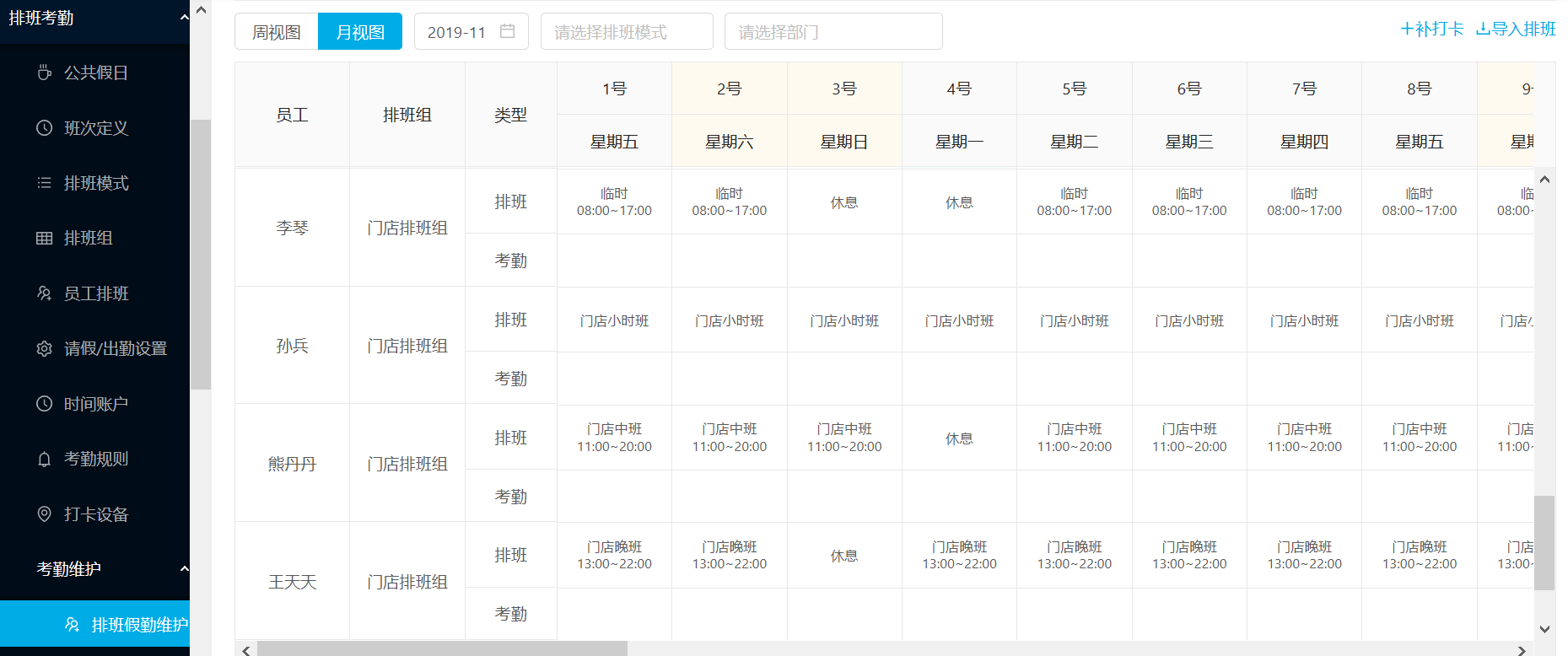Click 孙兵 排班 row label
Image resolution: width=1568 pixels, height=656 pixels.
click(511, 320)
